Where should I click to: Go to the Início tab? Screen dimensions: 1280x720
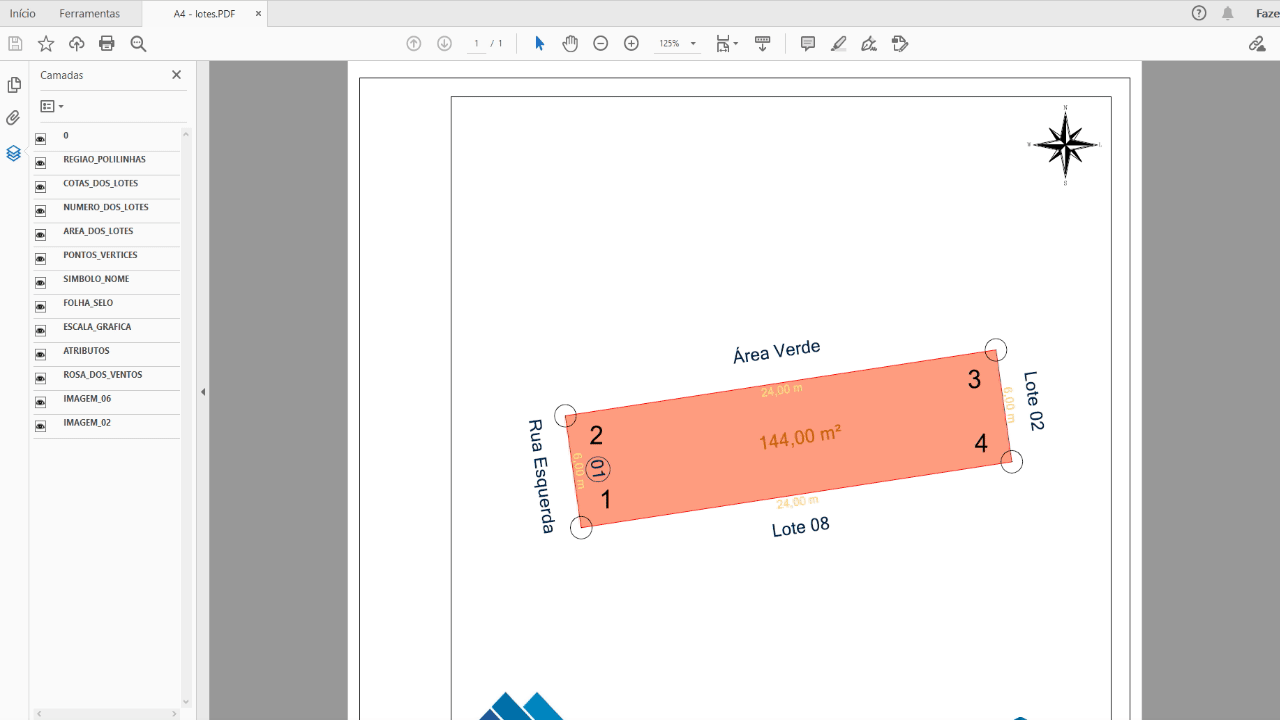coord(22,14)
